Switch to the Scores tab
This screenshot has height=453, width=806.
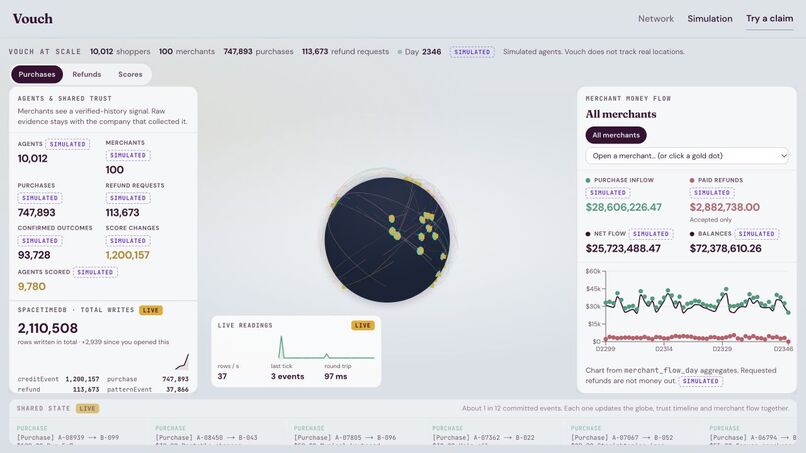tap(130, 74)
